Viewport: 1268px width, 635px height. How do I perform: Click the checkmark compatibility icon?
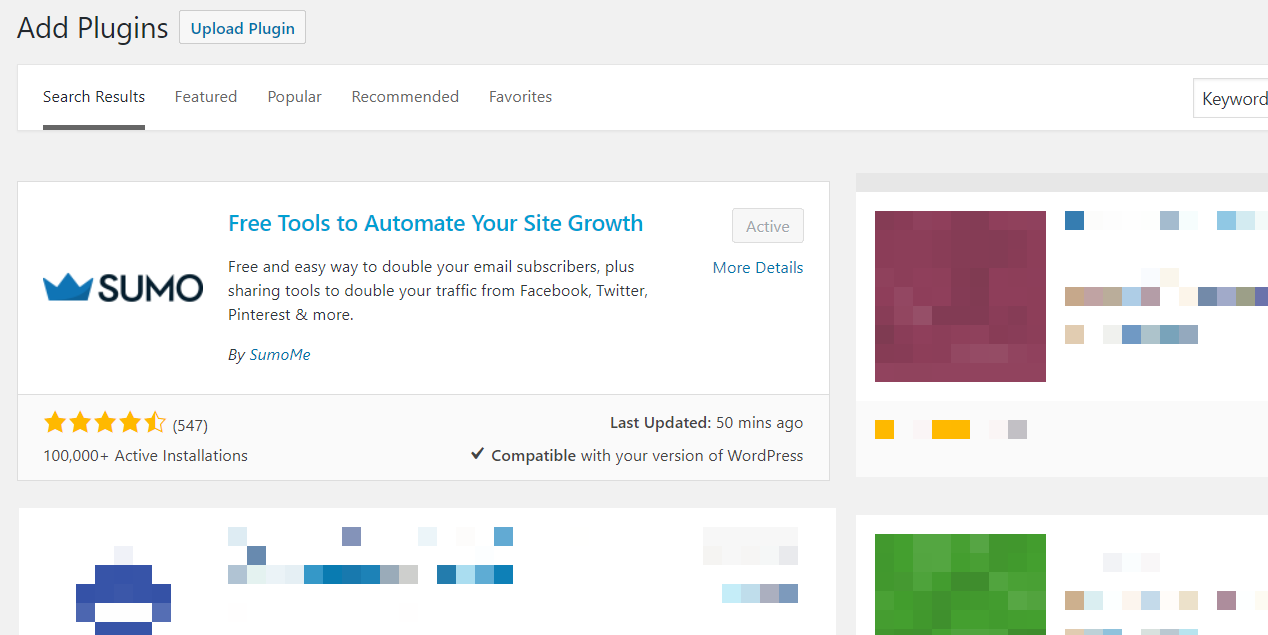[x=478, y=455]
